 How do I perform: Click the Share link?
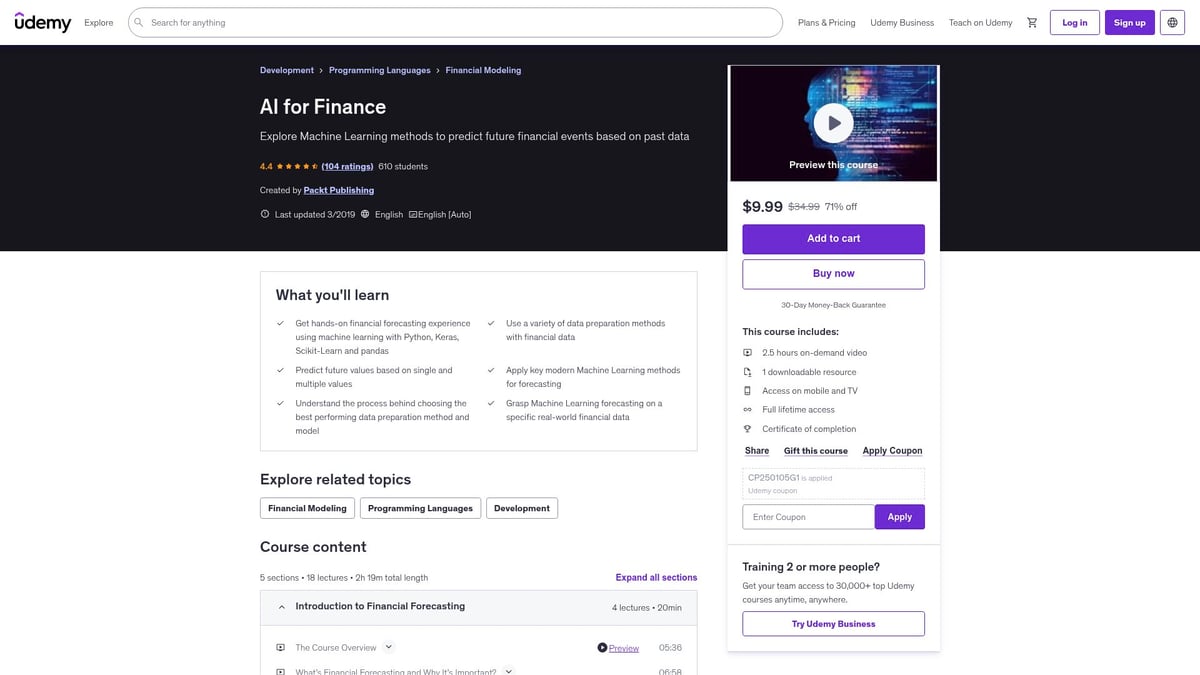pyautogui.click(x=757, y=451)
